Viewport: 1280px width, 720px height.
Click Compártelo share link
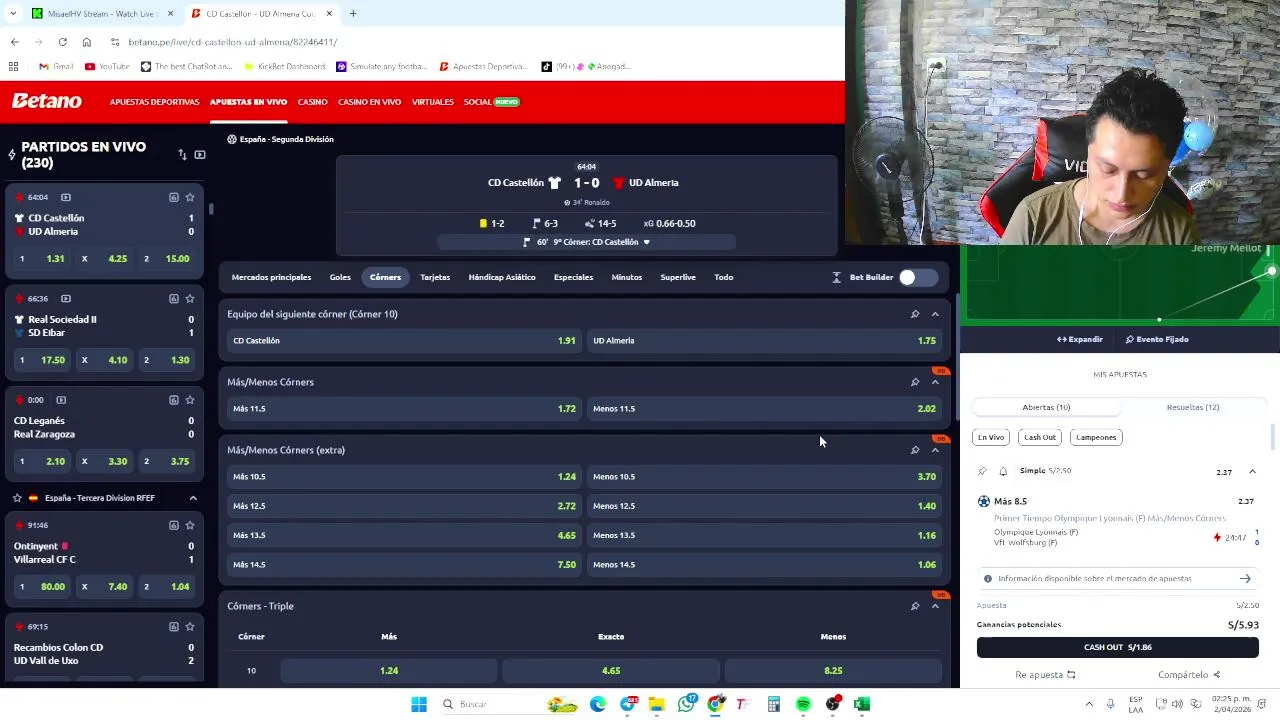[1189, 675]
